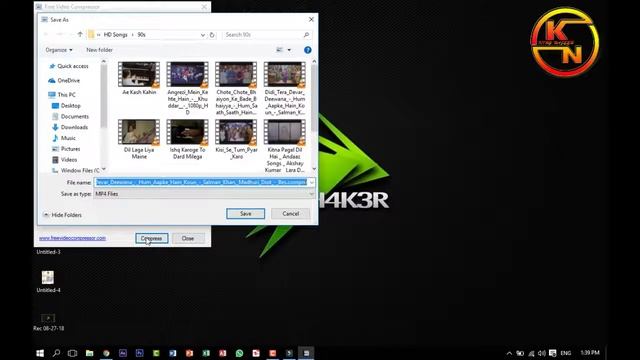Open taskbar search magnifier
The height and width of the screenshot is (360, 640).
[56, 353]
